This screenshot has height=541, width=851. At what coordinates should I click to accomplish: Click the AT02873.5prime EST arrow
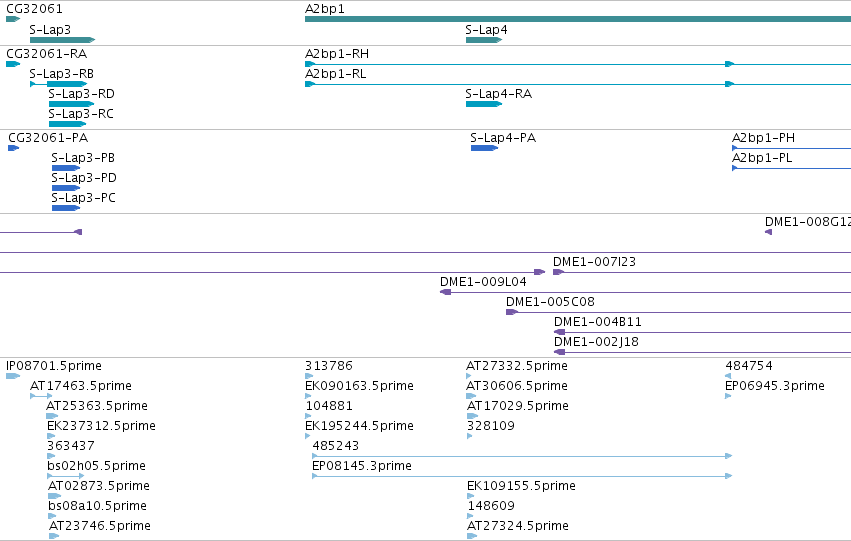tap(55, 496)
